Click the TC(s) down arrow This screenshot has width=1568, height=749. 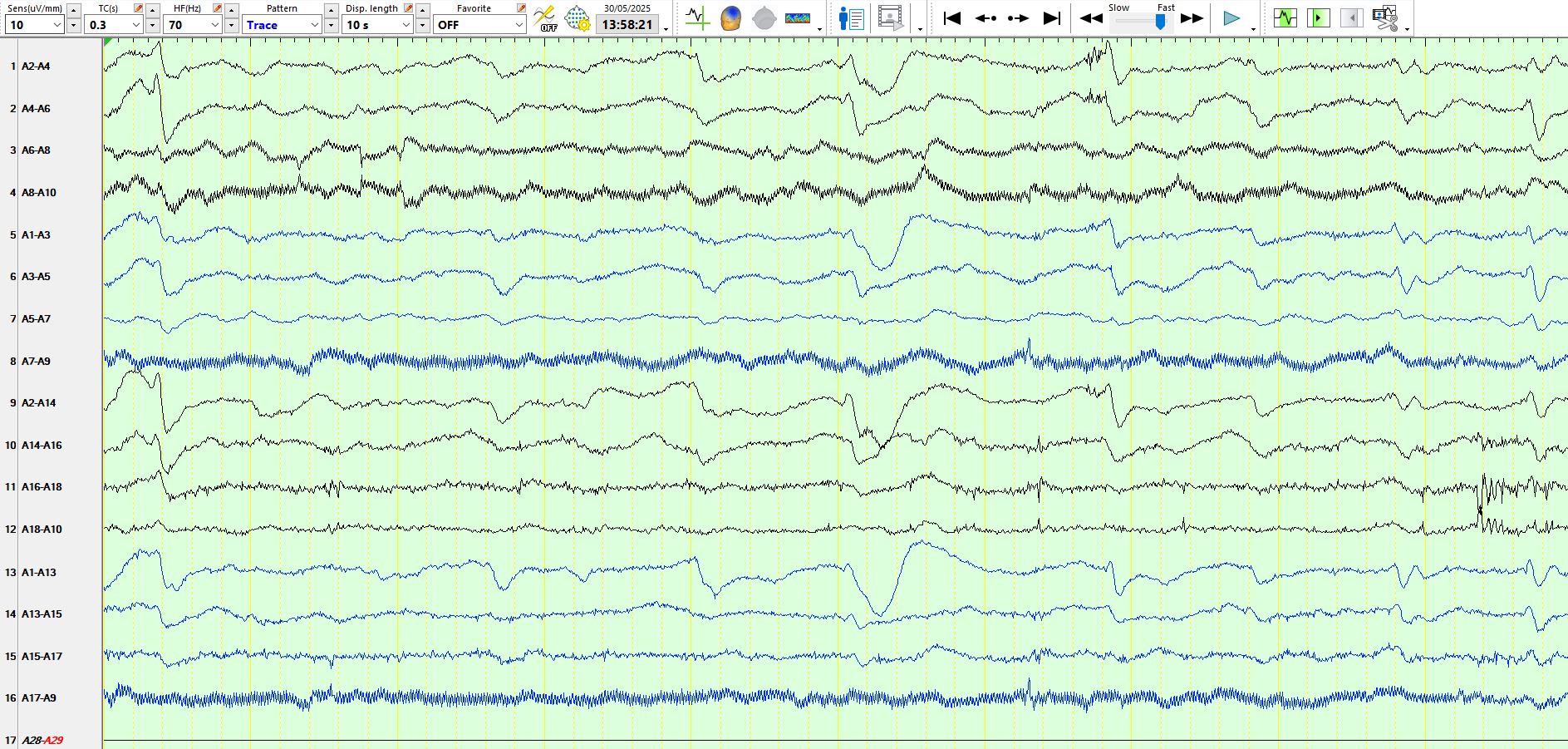152,26
